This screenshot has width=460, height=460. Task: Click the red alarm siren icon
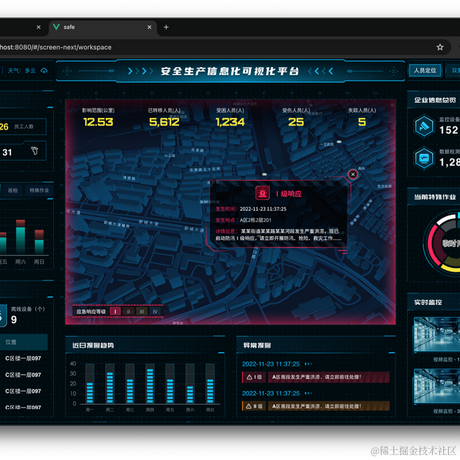(263, 193)
